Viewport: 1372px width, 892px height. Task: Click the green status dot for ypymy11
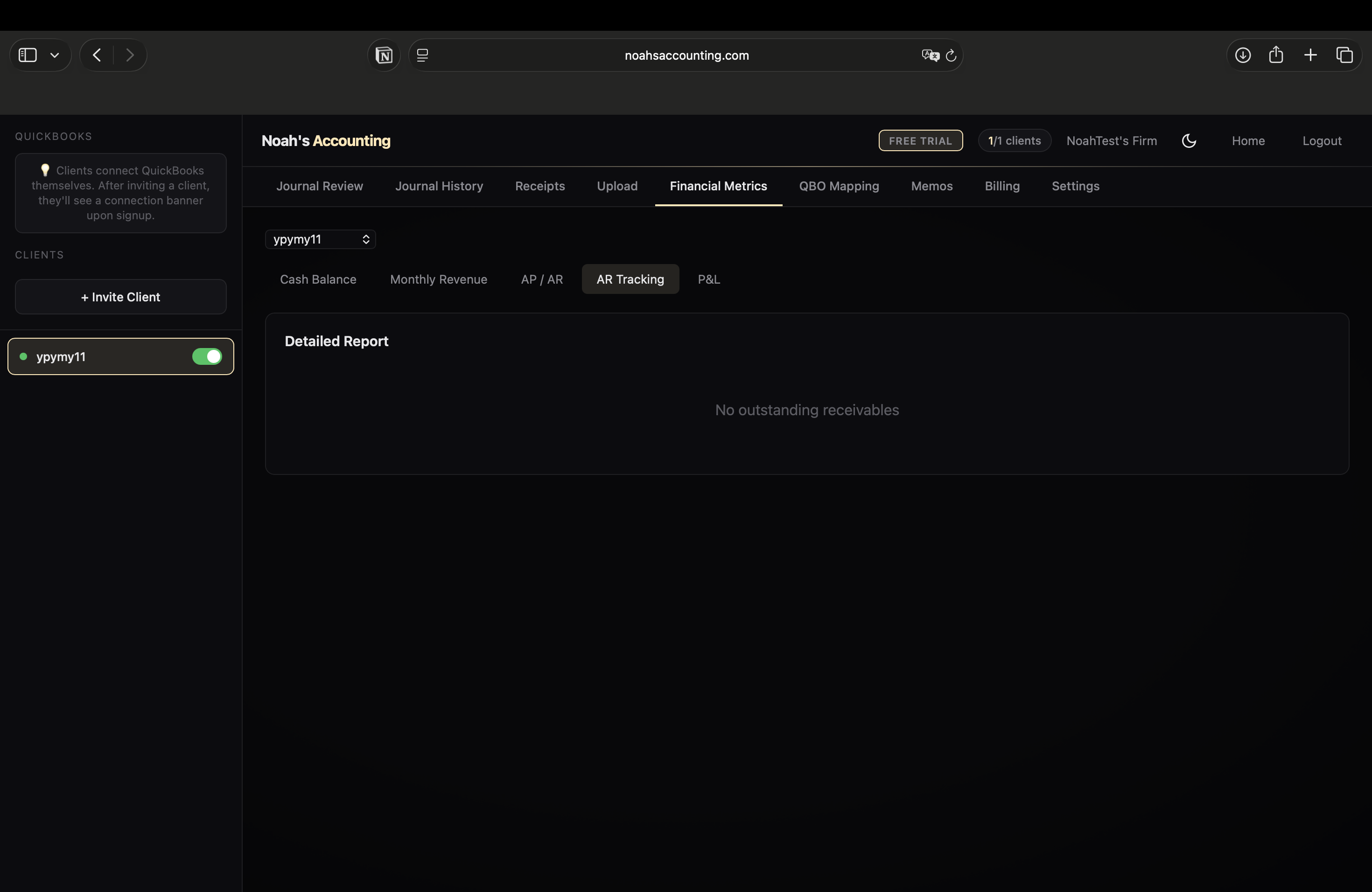pyautogui.click(x=24, y=357)
